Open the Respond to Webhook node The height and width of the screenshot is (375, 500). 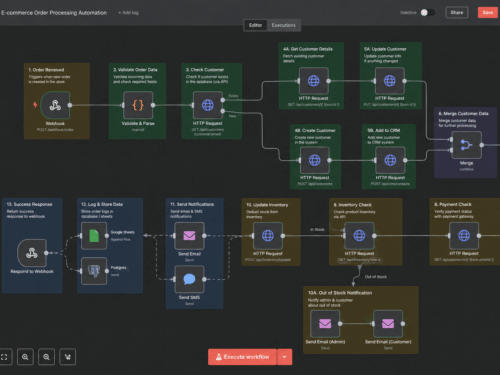[32, 253]
